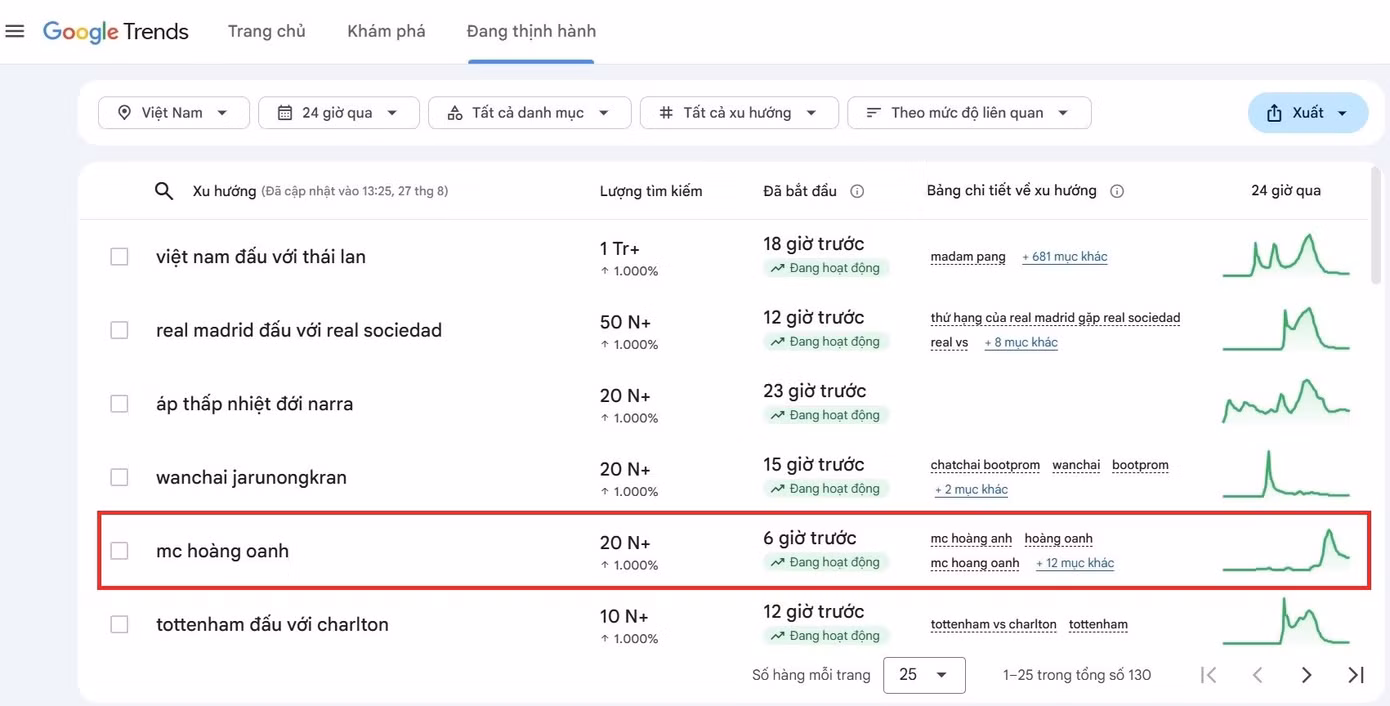Open + 2 mục khác link
Viewport: 1390px width, 706px height.
971,490
